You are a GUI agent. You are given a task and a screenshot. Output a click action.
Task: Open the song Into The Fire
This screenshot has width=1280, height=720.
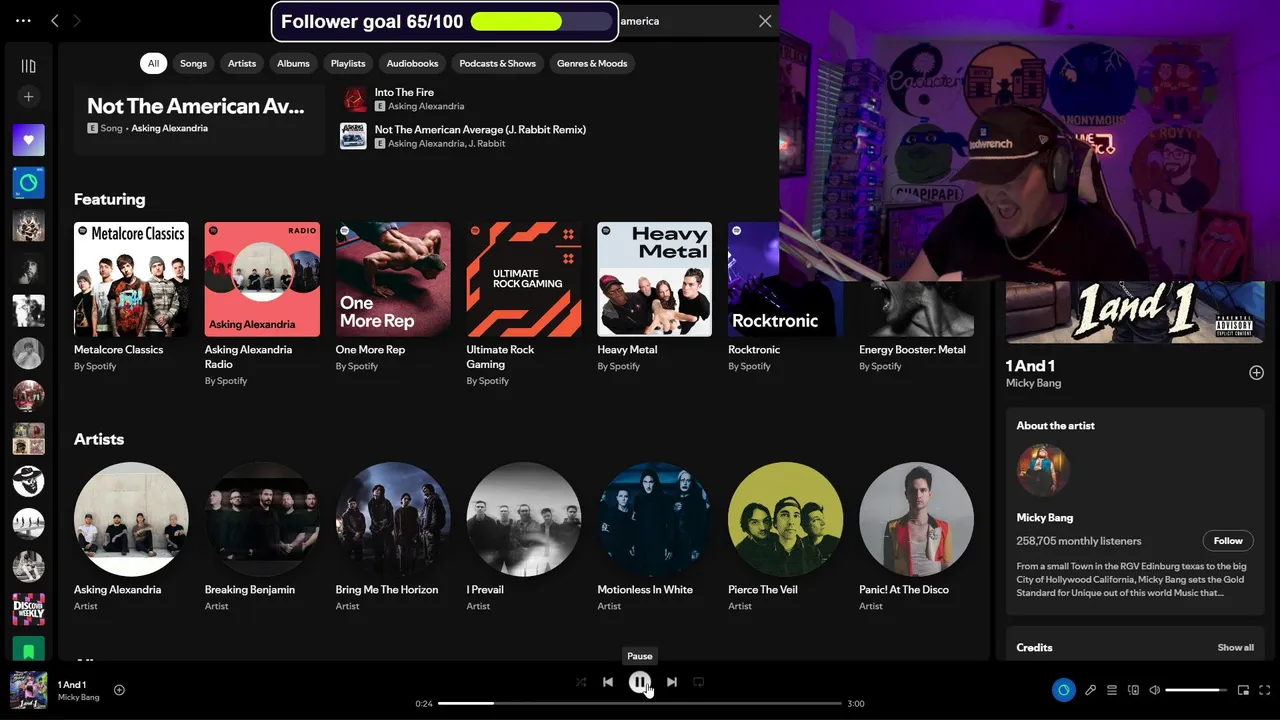pos(404,92)
